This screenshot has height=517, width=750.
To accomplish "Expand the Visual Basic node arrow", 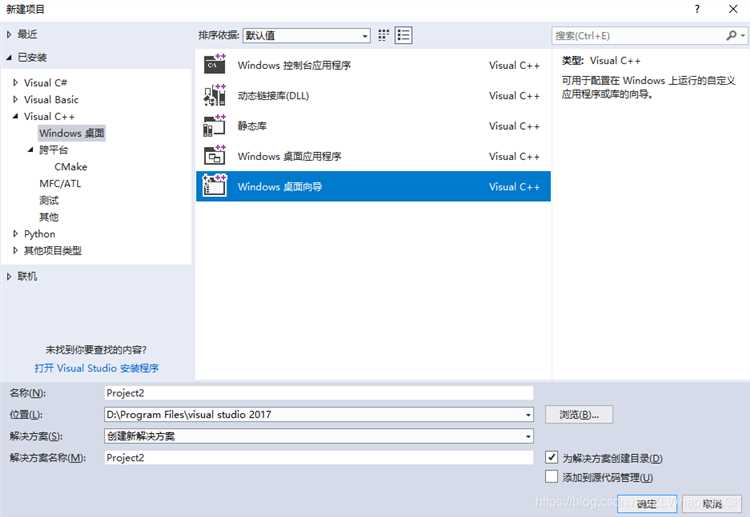I will coord(15,99).
